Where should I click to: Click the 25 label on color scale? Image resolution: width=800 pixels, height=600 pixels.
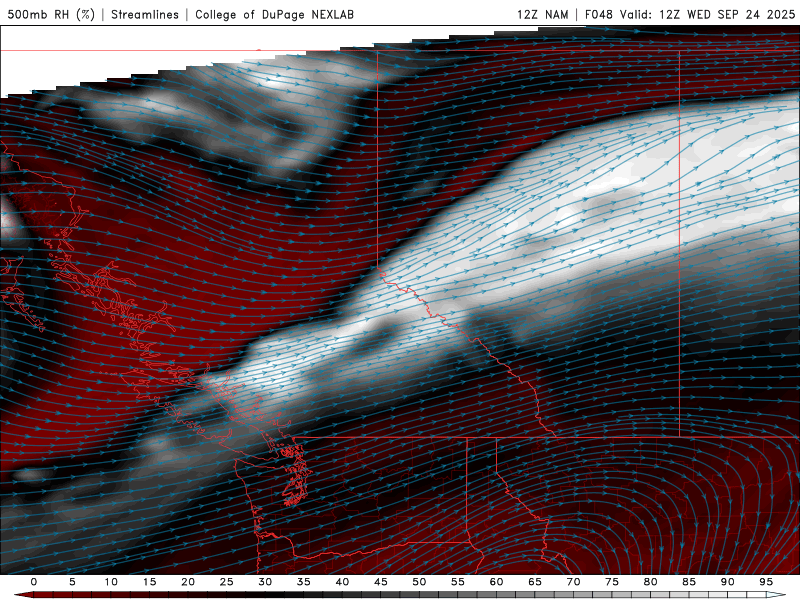[x=226, y=582]
